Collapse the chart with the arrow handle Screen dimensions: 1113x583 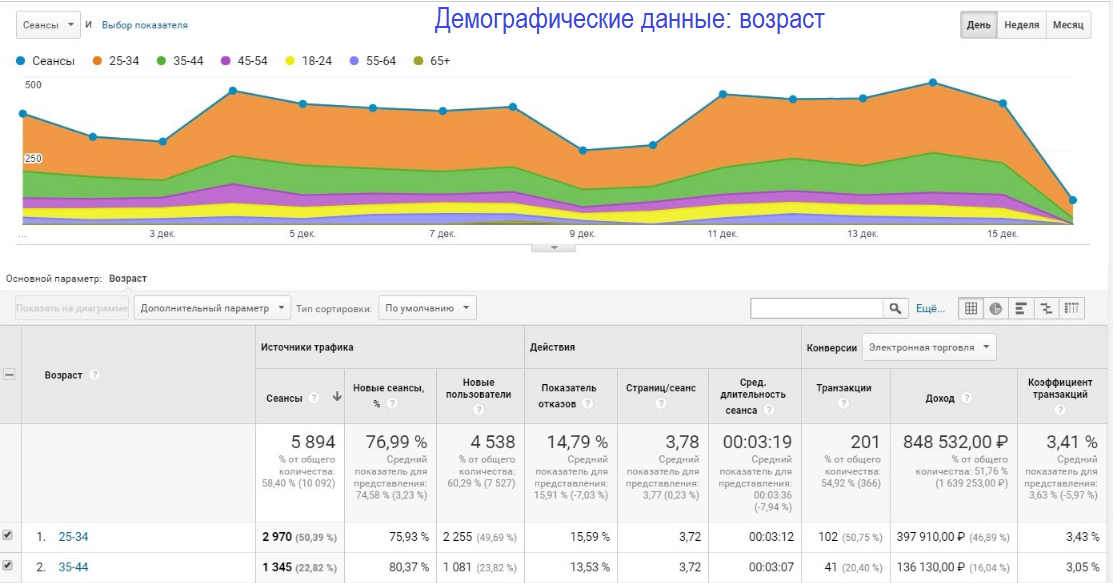click(x=554, y=248)
